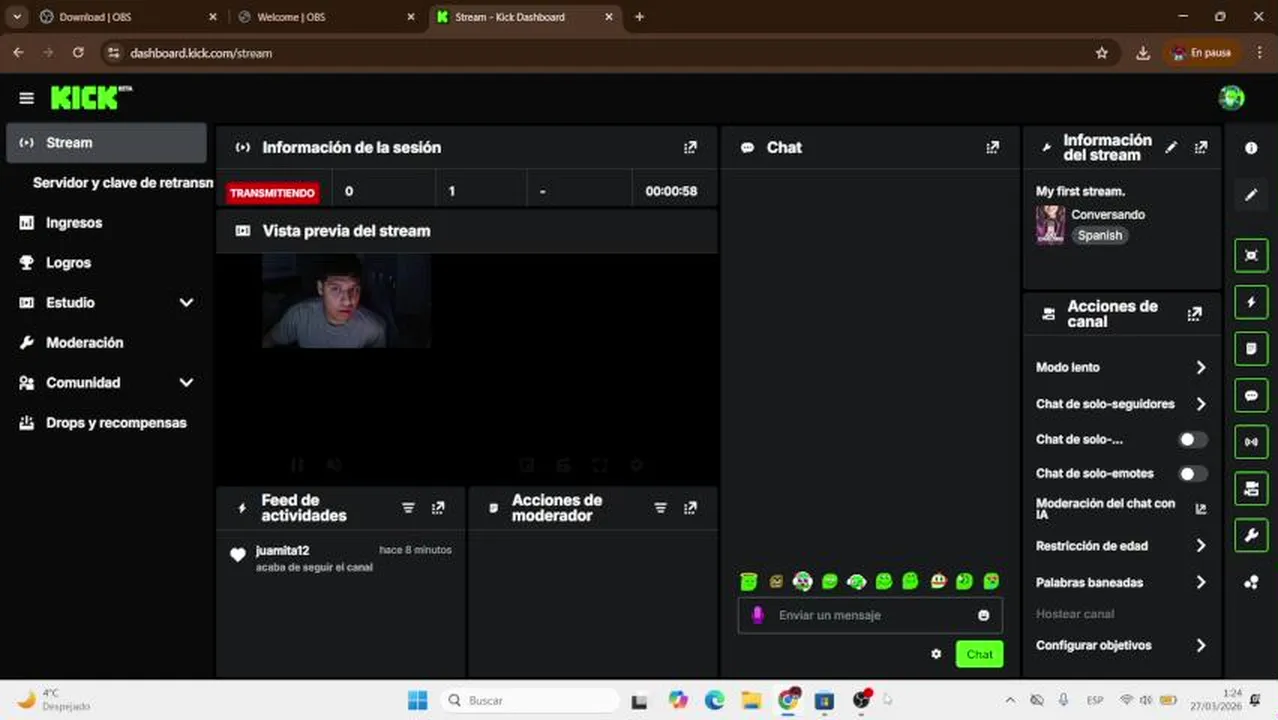Open Moderación del chat con IA external link
Screen dimensions: 1278x720
pos(1201,509)
